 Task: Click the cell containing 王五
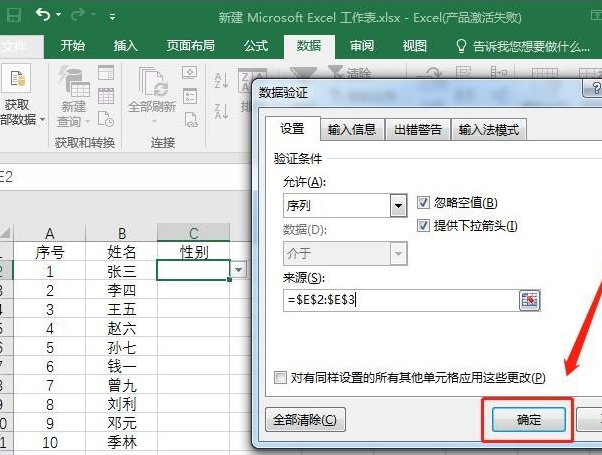pyautogui.click(x=121, y=309)
